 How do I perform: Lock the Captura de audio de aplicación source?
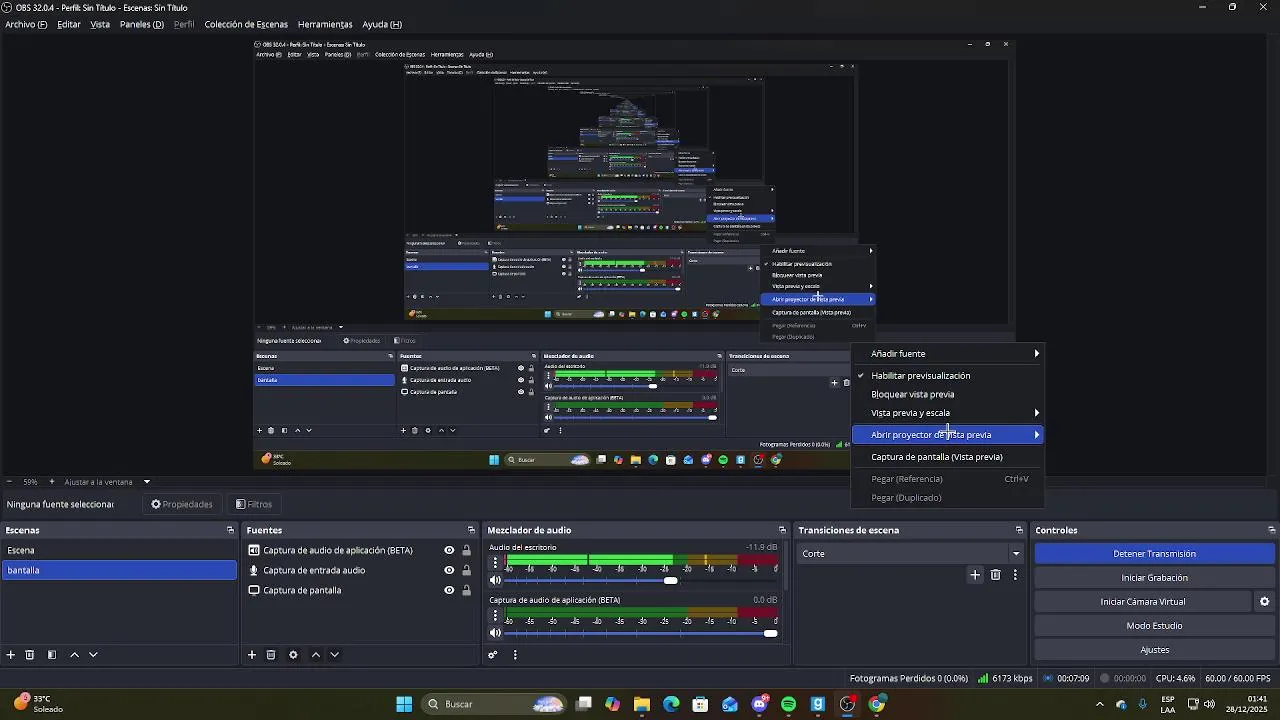point(466,550)
